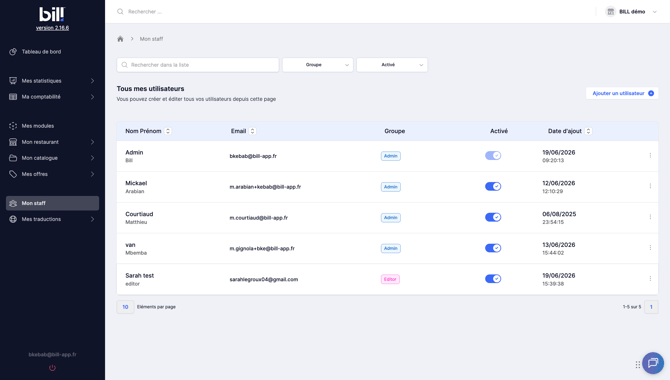Viewport: 670px width, 380px height.
Task: Go to page 1 pagination button
Action: pyautogui.click(x=651, y=307)
